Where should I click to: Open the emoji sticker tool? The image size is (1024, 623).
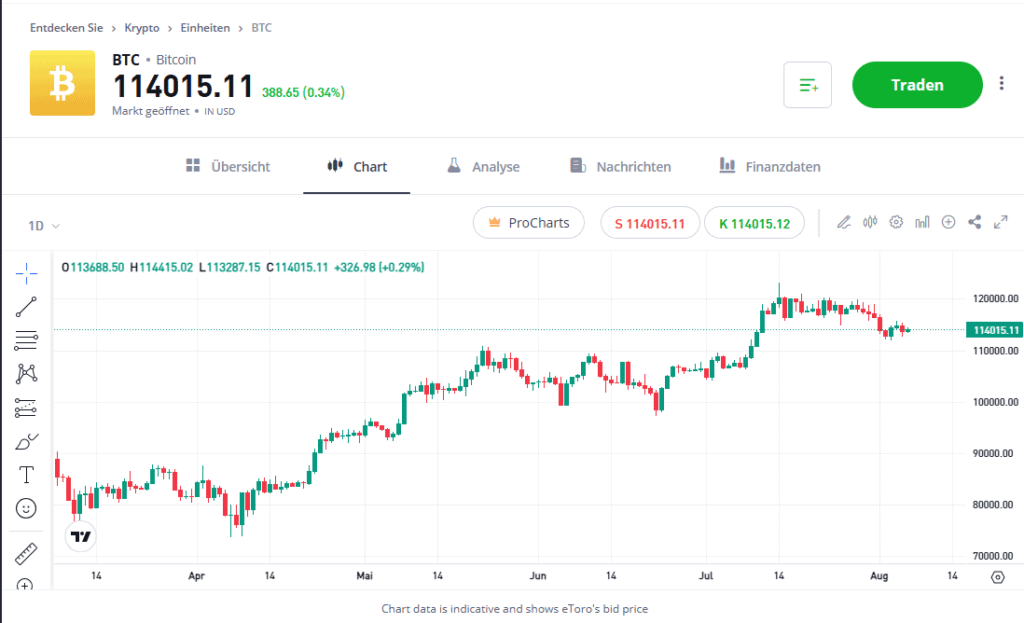coord(26,509)
